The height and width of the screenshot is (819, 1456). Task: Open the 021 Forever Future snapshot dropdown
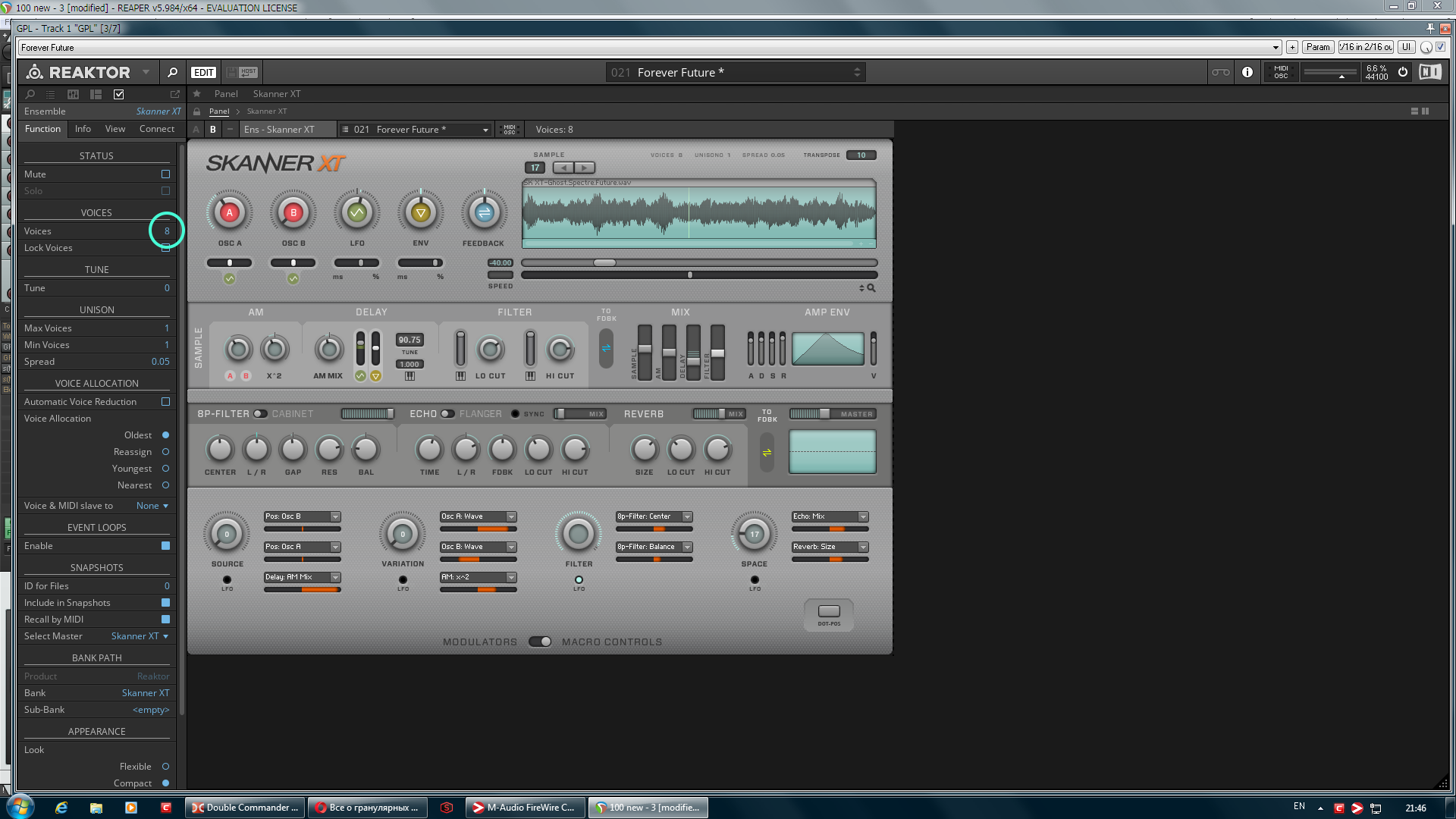[x=414, y=130]
